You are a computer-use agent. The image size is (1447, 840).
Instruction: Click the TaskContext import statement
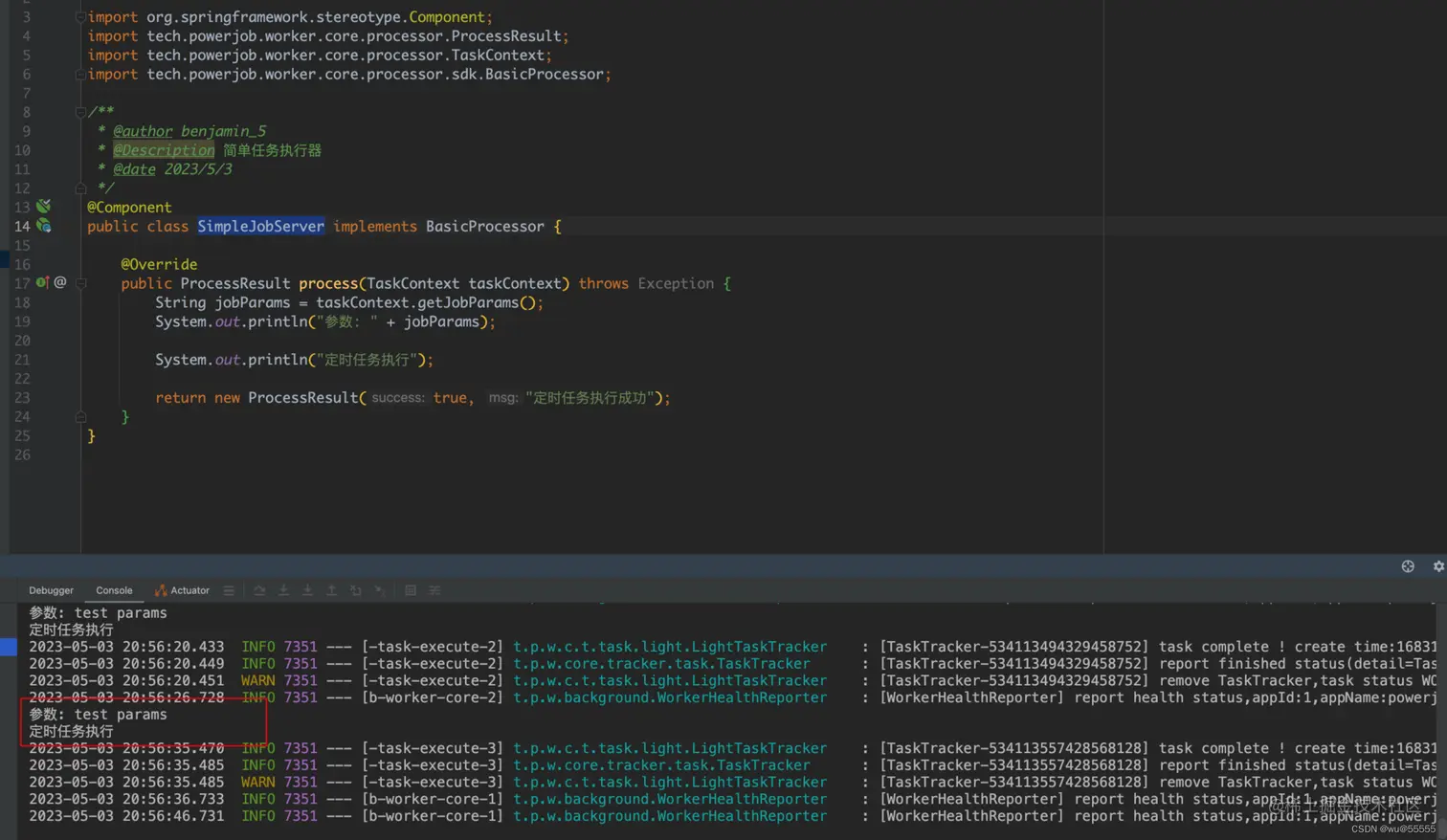click(x=320, y=55)
